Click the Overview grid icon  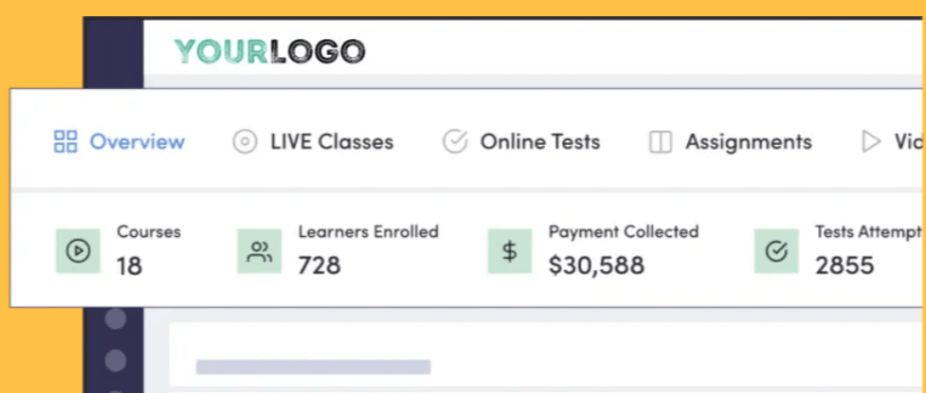(x=66, y=142)
